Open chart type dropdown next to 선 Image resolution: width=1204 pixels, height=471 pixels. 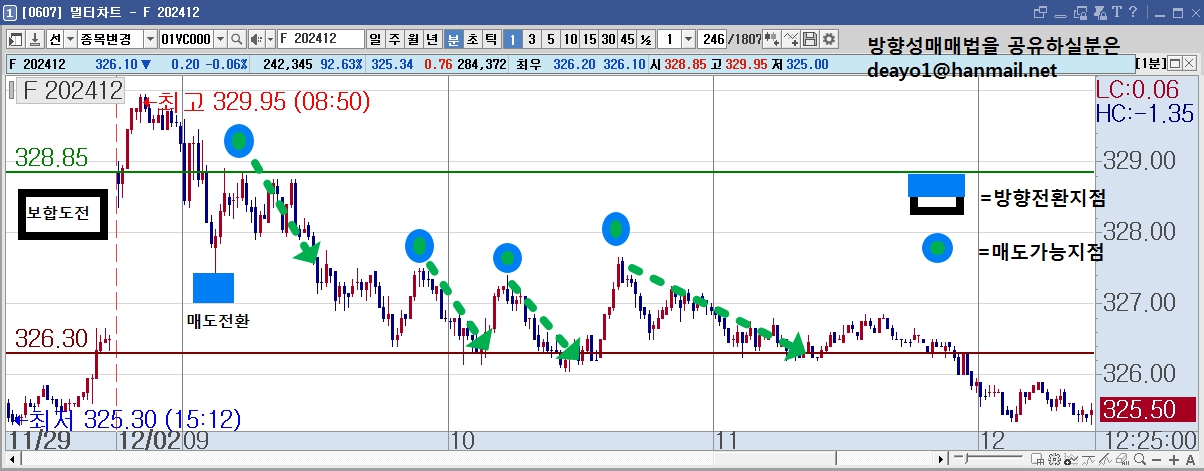pos(69,39)
